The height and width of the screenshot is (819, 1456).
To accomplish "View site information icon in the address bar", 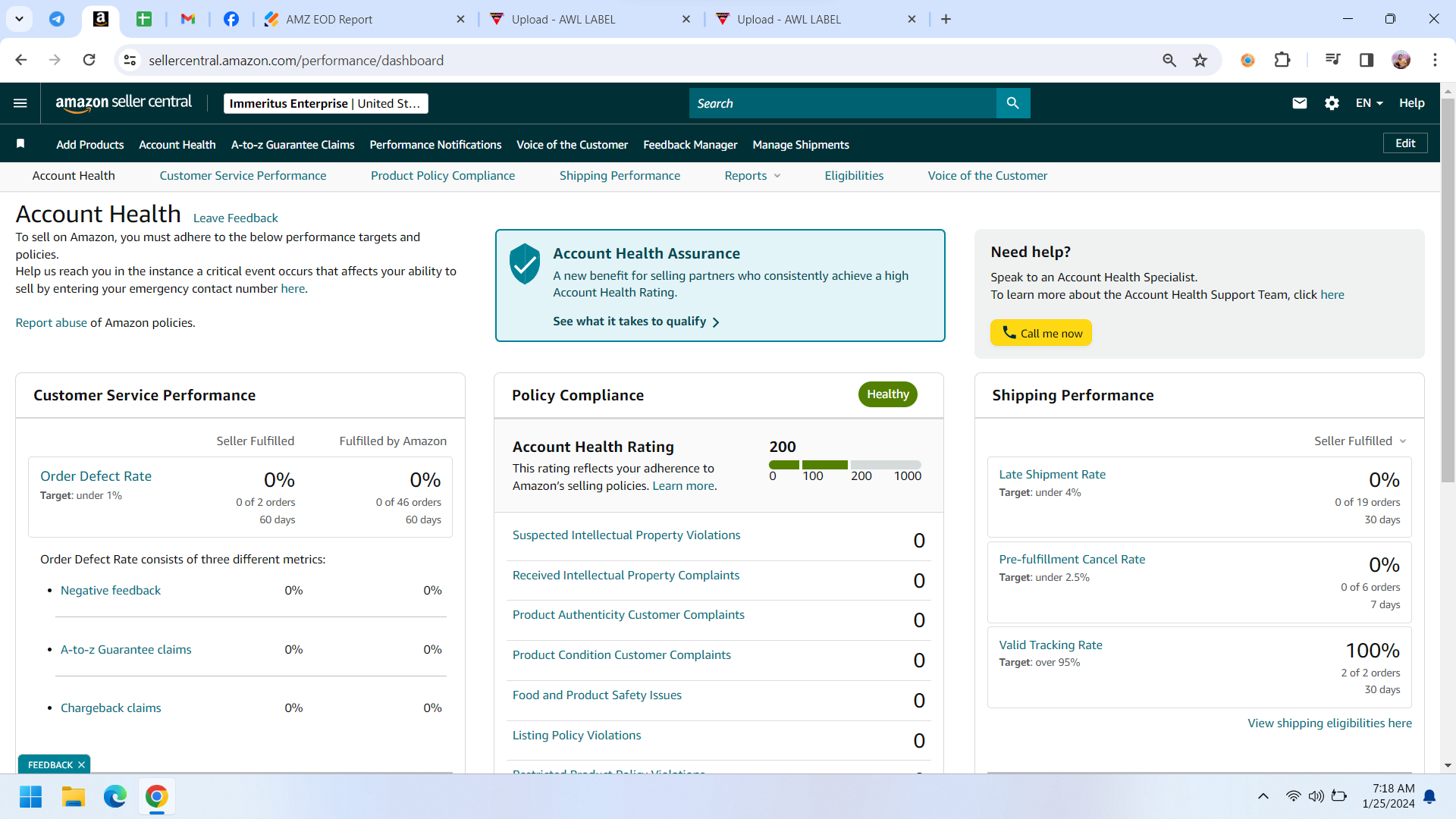I will point(130,60).
